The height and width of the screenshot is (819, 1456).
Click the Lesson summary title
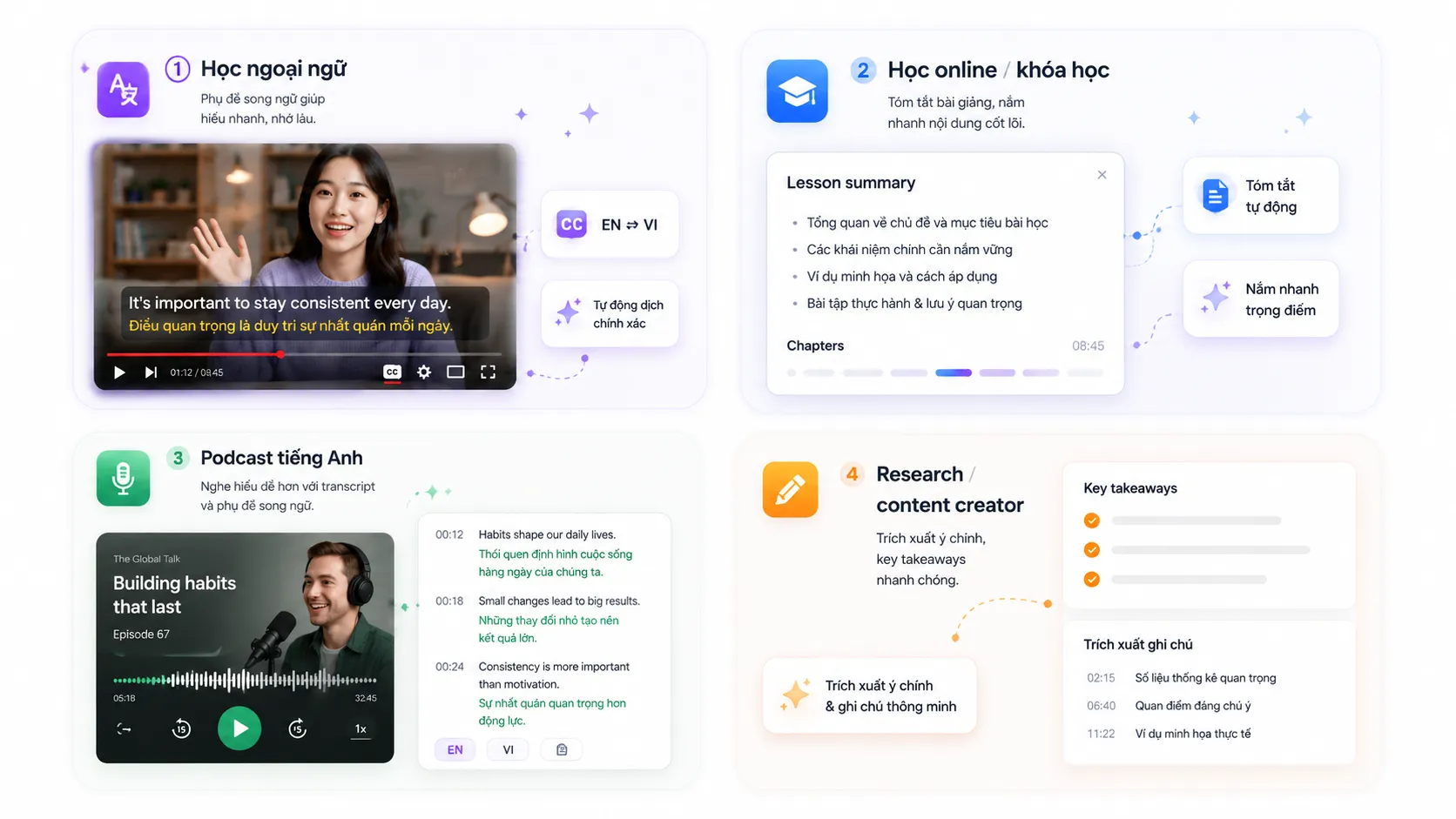pos(851,183)
